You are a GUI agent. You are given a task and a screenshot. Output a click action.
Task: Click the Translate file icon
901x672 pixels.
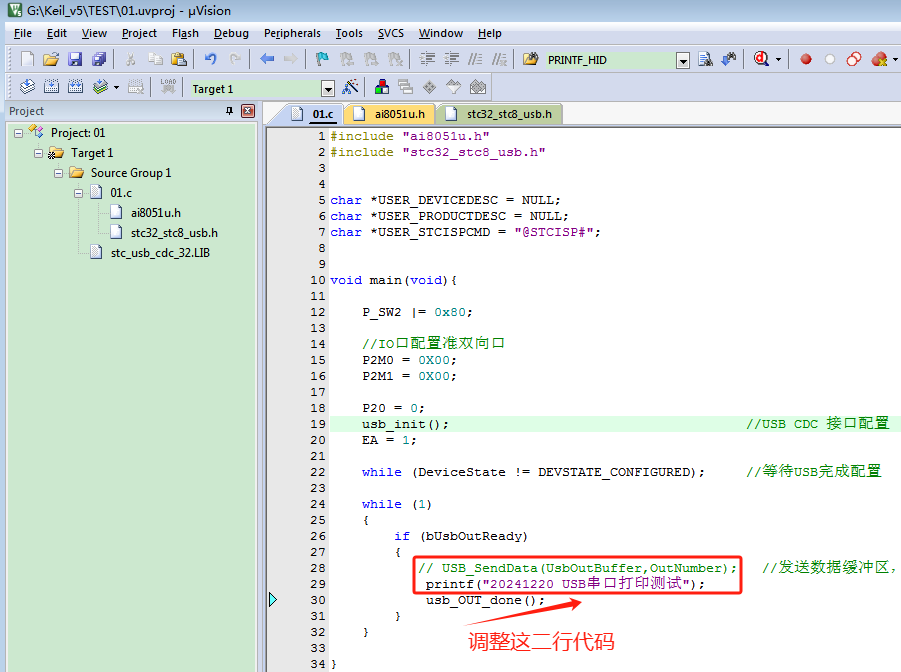point(27,87)
